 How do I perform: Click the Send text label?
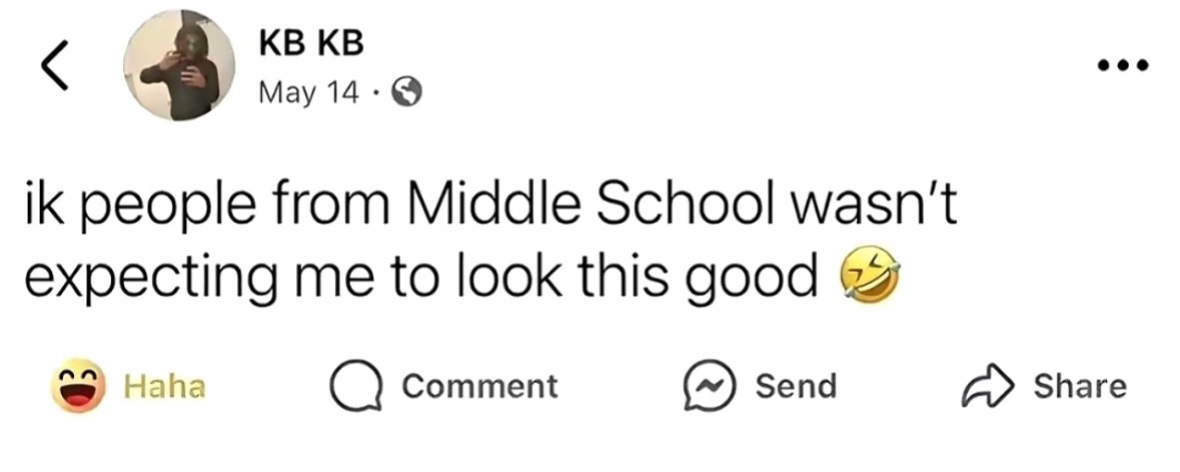click(x=795, y=386)
